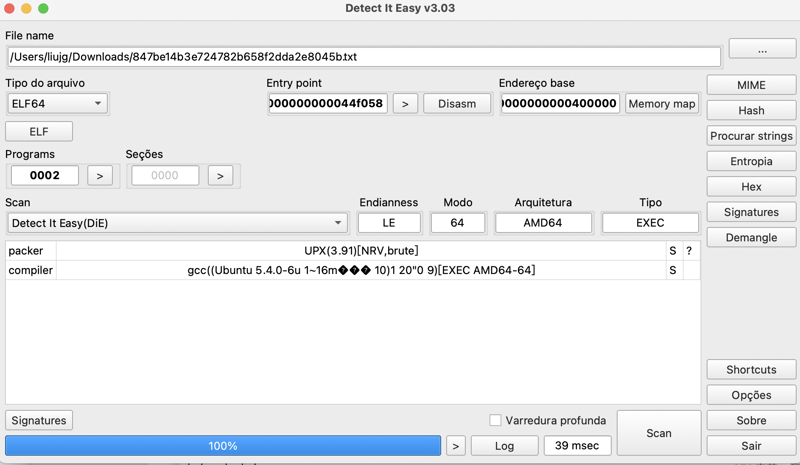Click the packer label cell

pos(31,251)
